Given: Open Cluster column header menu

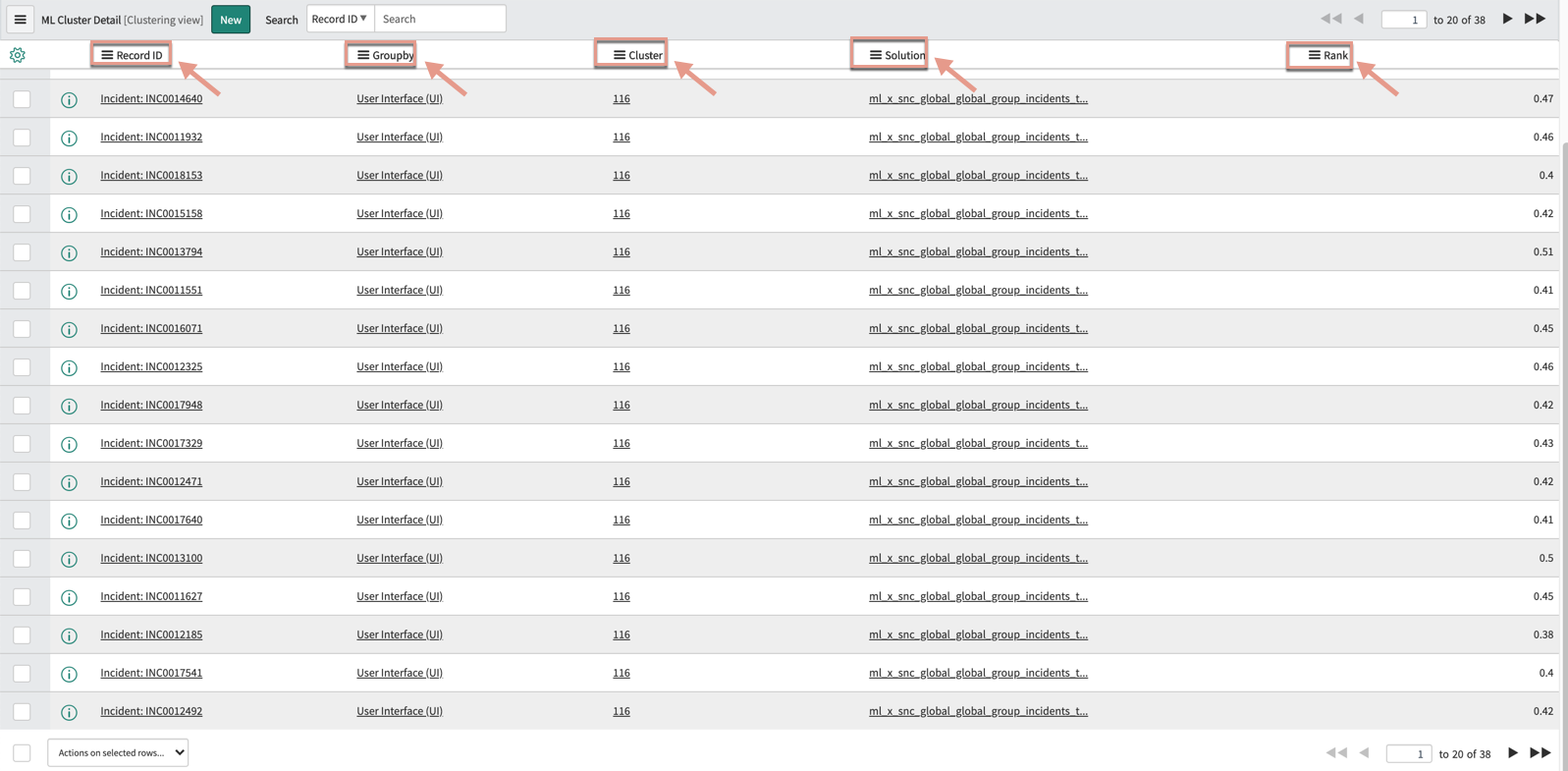Looking at the screenshot, I should pyautogui.click(x=620, y=55).
